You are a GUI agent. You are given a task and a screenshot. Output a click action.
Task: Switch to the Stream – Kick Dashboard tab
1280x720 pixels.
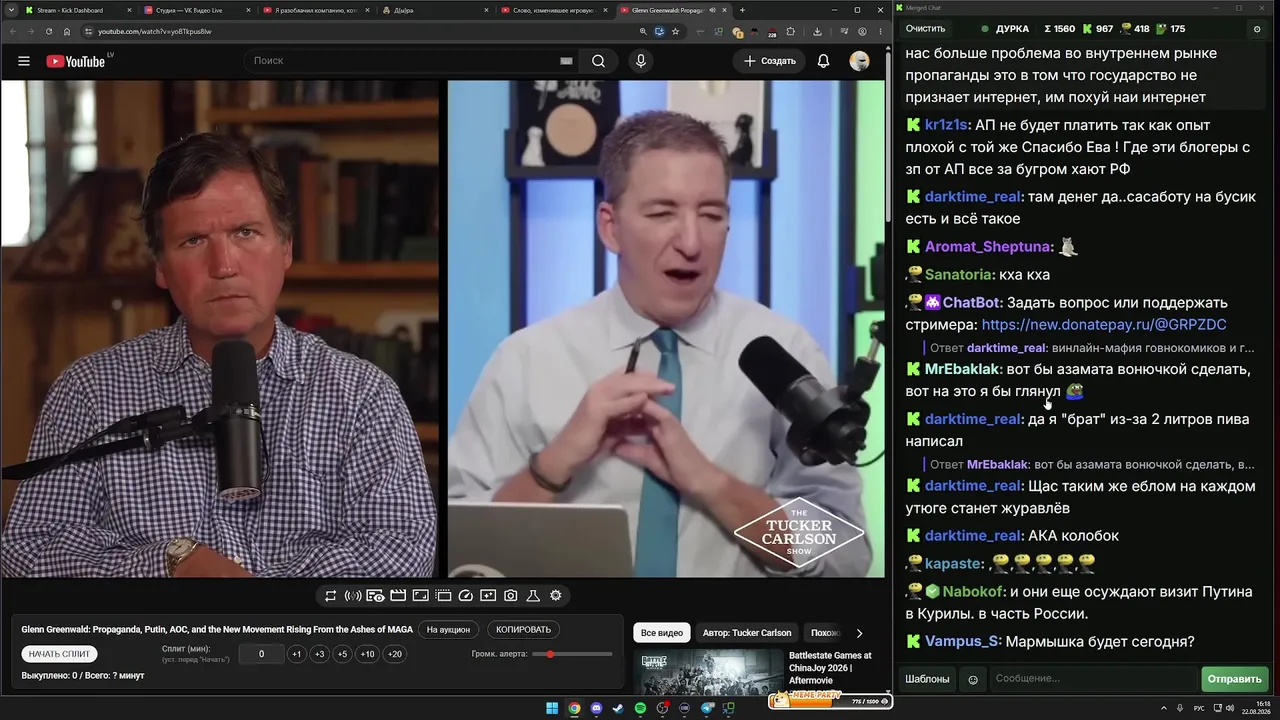(x=77, y=10)
